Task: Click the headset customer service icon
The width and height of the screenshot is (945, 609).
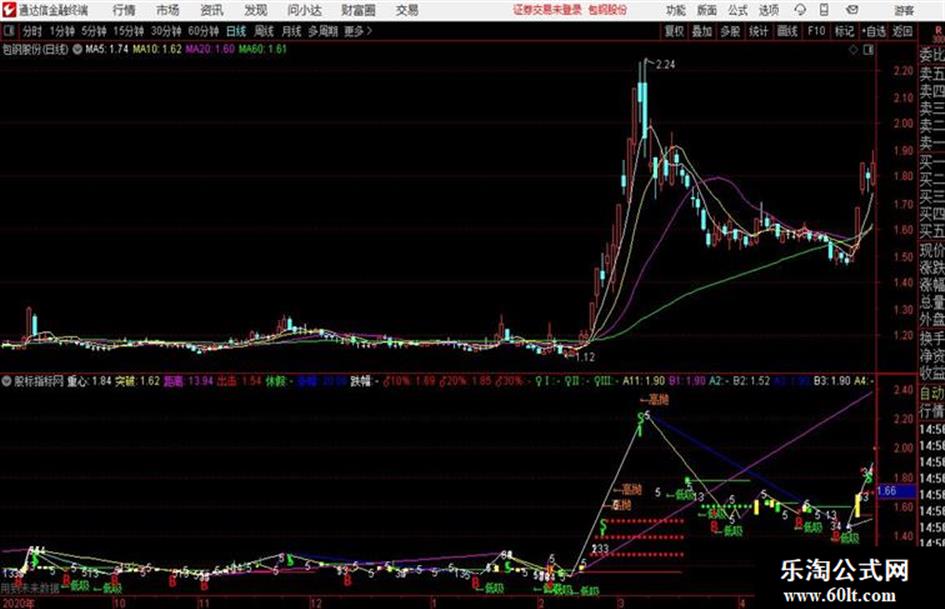Action: 800,10
